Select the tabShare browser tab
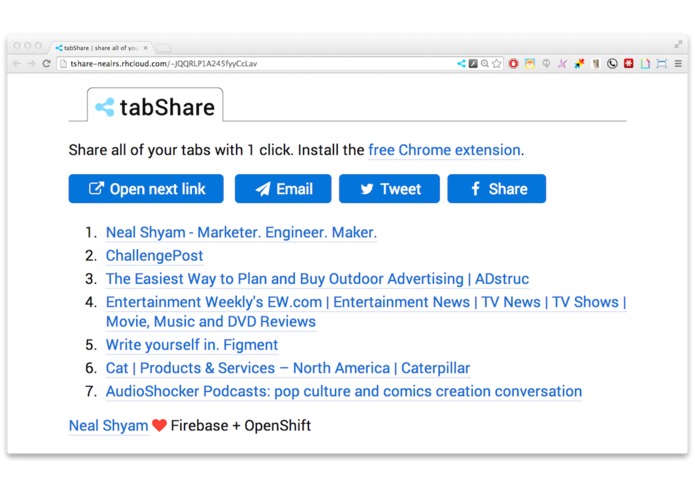The image size is (695, 494). pos(101,47)
